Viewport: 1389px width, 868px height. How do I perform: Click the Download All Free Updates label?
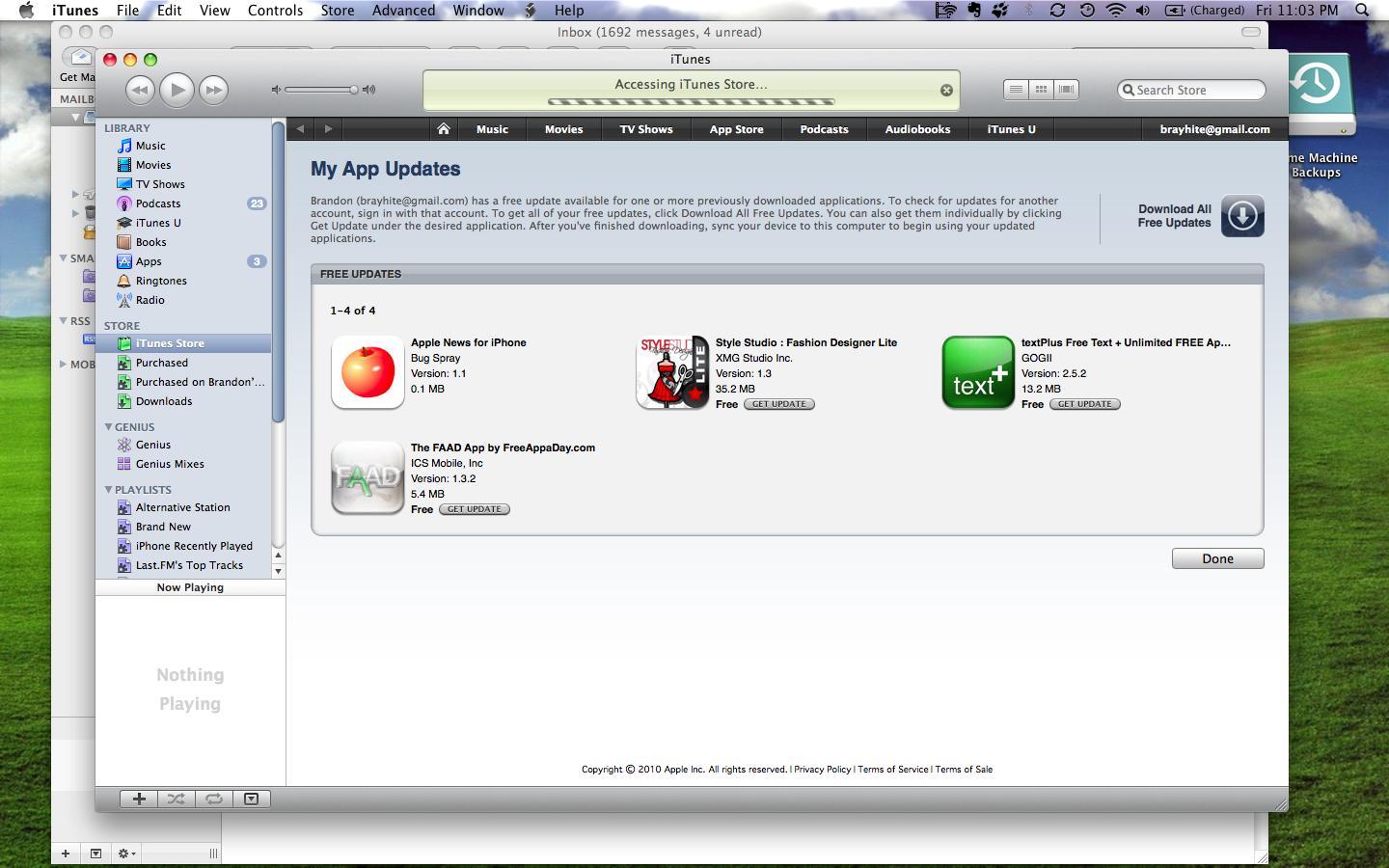point(1174,216)
